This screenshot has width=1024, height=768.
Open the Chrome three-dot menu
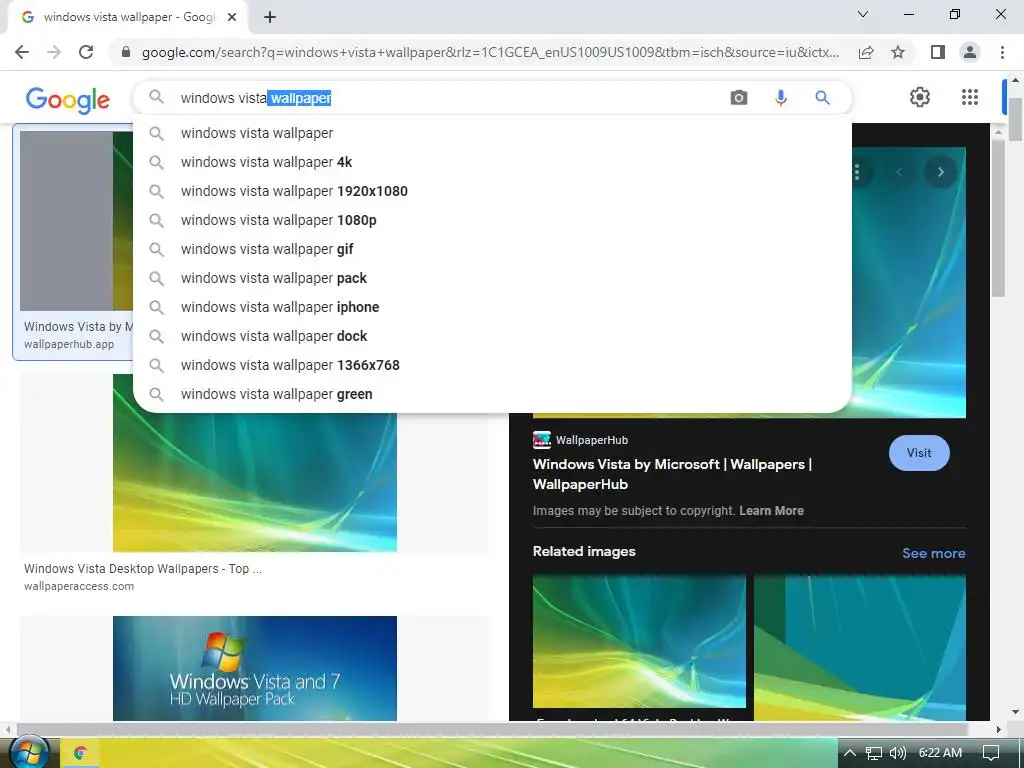(1002, 52)
